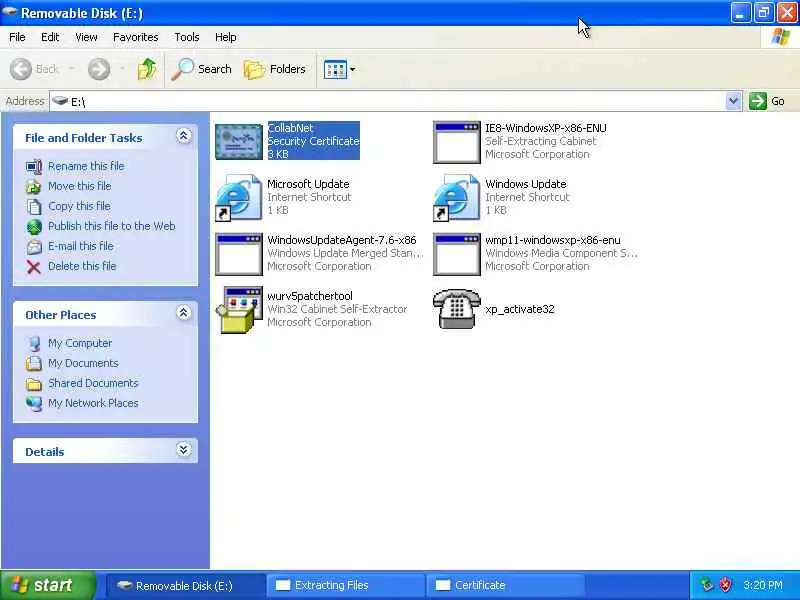
Task: Select the wmp11-windowsxp-x86-enu file icon
Action: [457, 254]
